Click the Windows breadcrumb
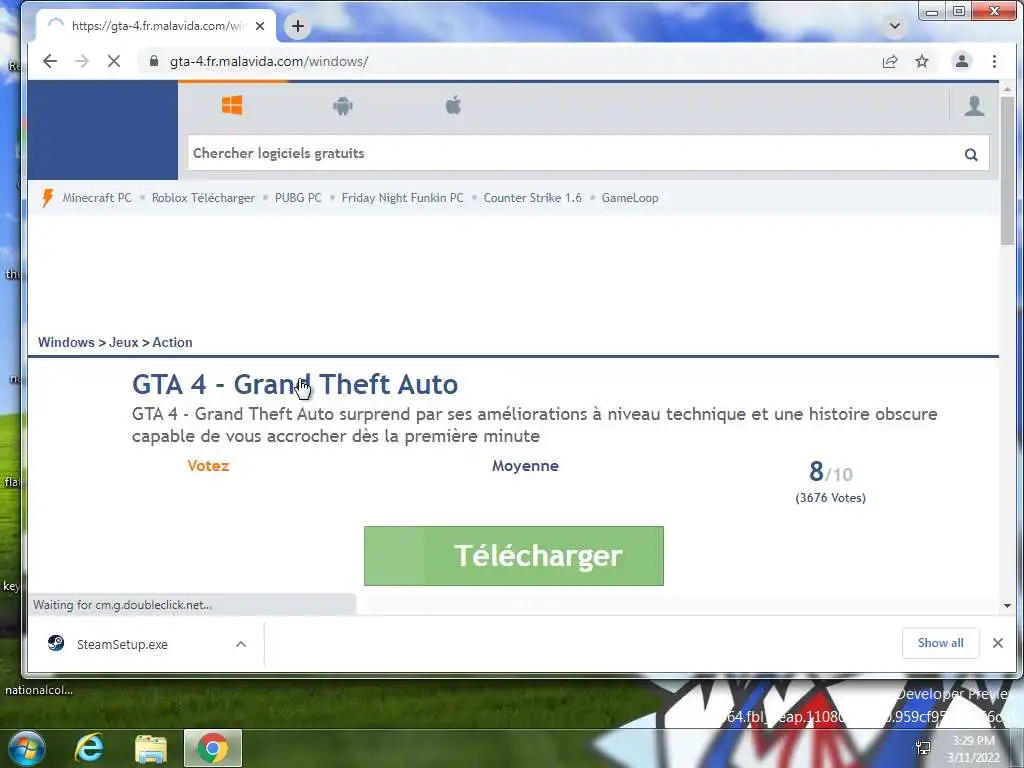This screenshot has width=1024, height=768. pyautogui.click(x=66, y=342)
